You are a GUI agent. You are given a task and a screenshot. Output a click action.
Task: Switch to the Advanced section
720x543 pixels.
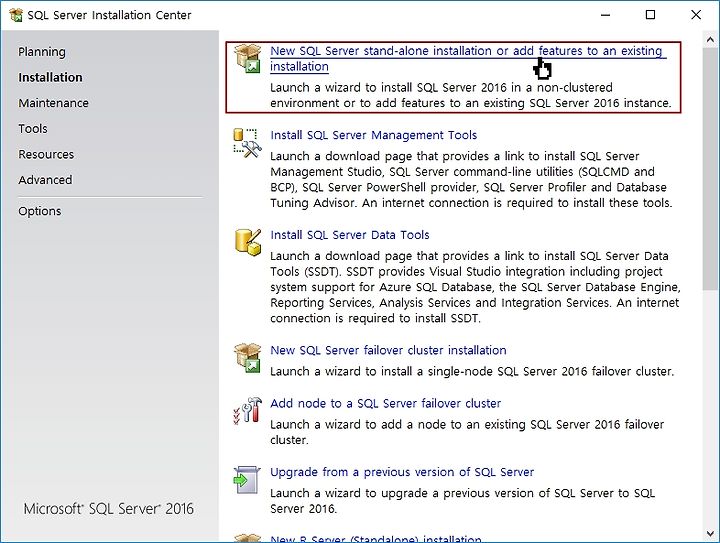coord(45,180)
